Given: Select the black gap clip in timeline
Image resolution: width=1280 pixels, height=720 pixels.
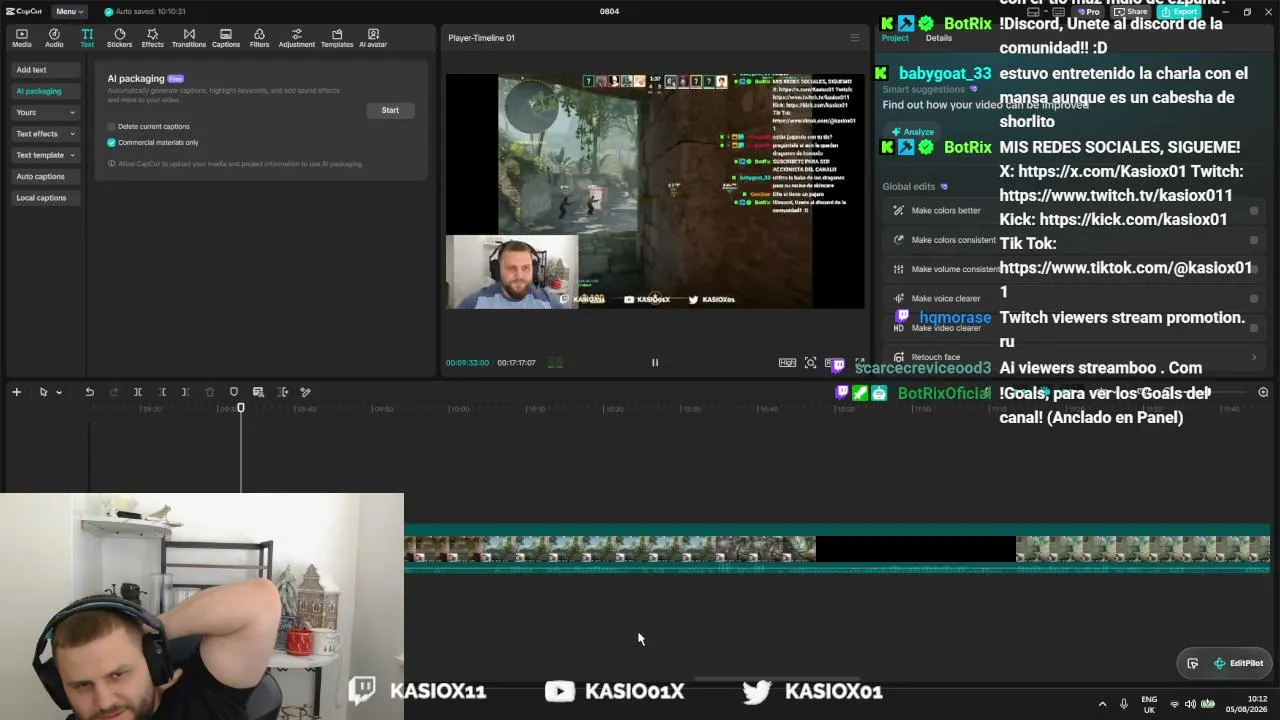Looking at the screenshot, I should pos(916,549).
